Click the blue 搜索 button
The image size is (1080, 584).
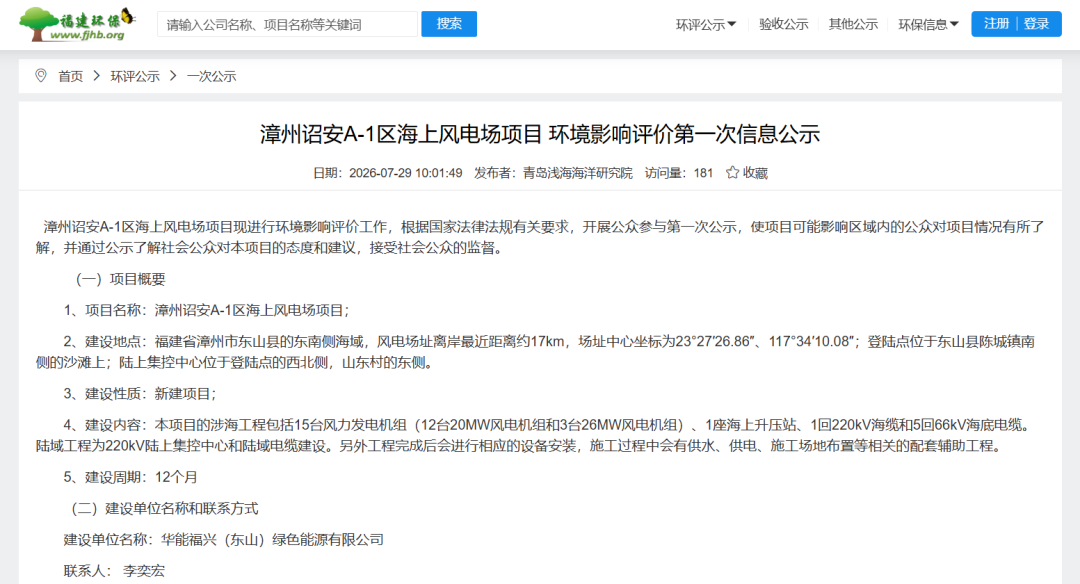449,24
